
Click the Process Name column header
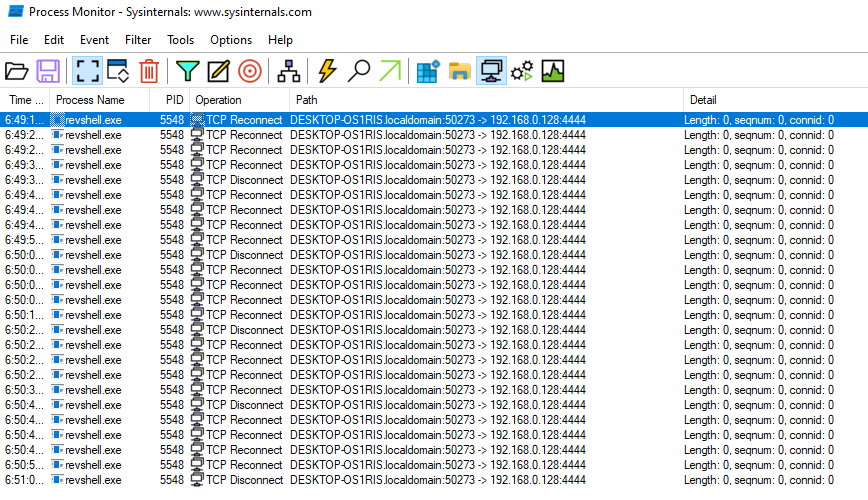point(100,100)
